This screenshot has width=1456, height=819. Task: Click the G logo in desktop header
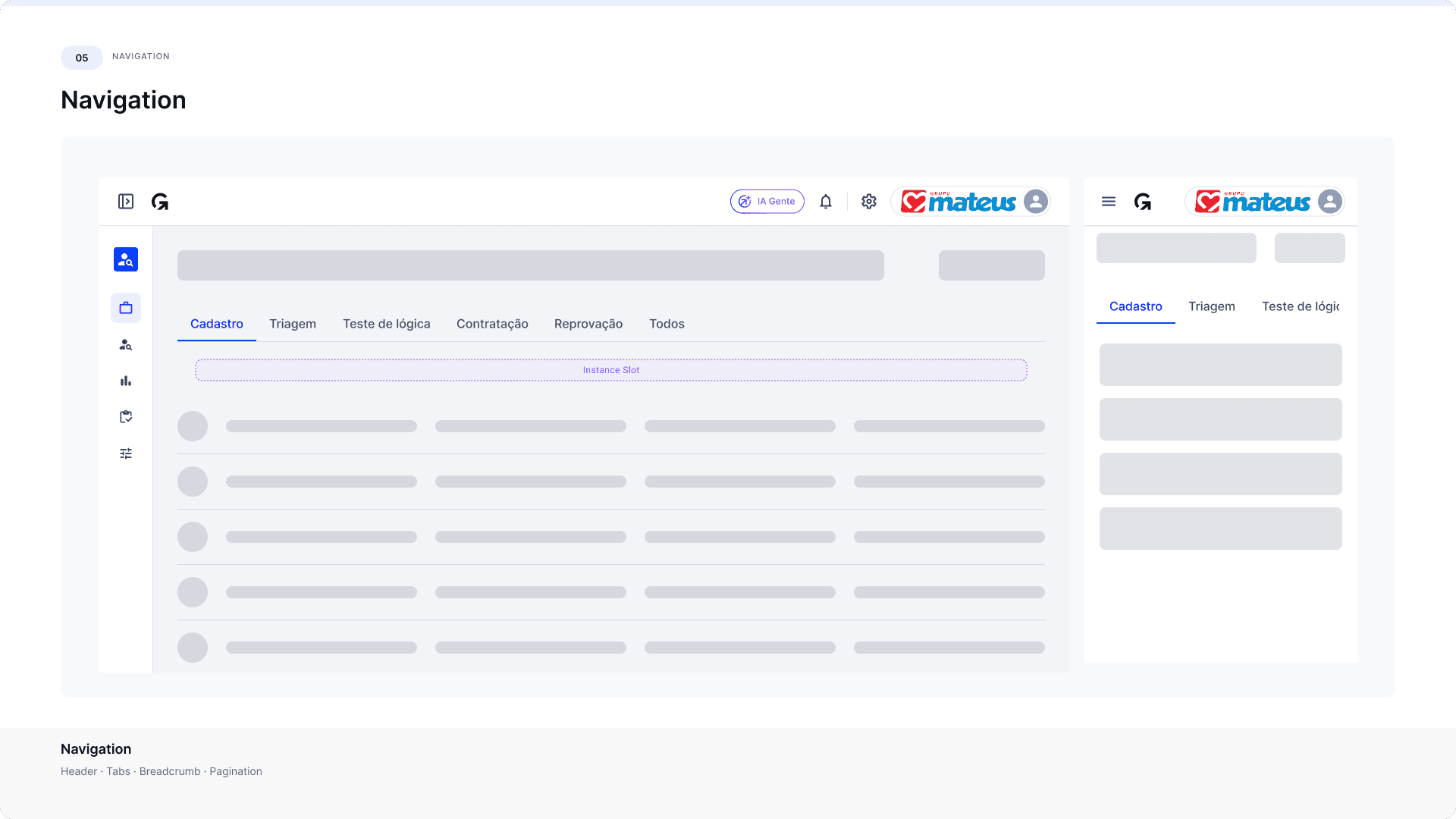[x=160, y=202]
